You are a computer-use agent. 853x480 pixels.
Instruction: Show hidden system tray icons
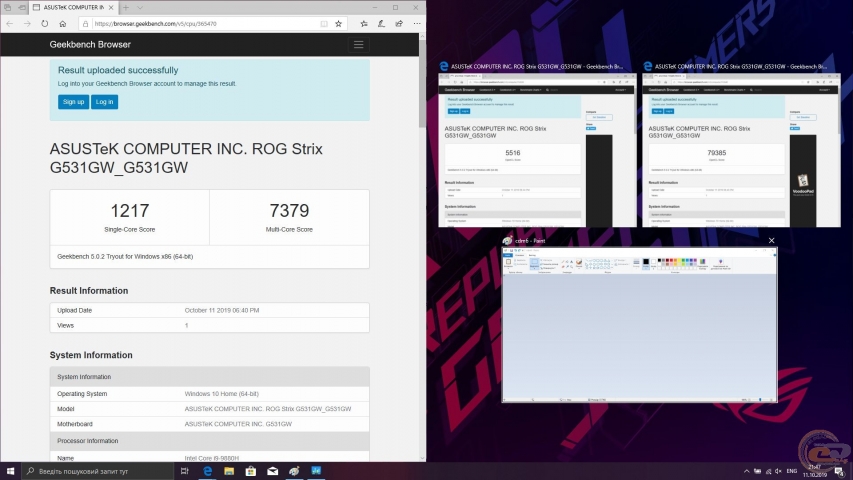click(x=746, y=471)
